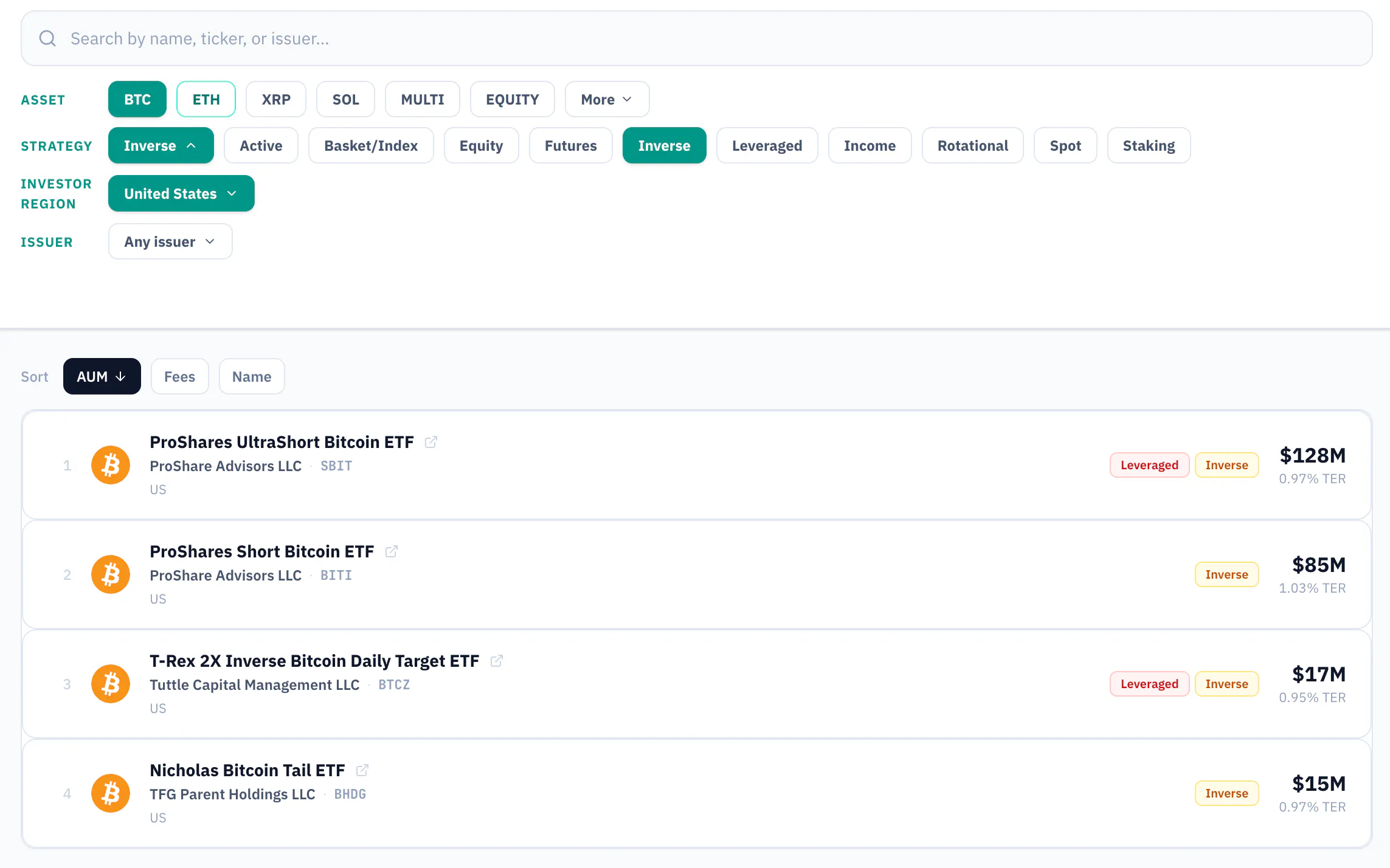Viewport: 1390px width, 868px height.
Task: Open ProShares Short Bitcoin ETF title
Action: click(x=262, y=551)
